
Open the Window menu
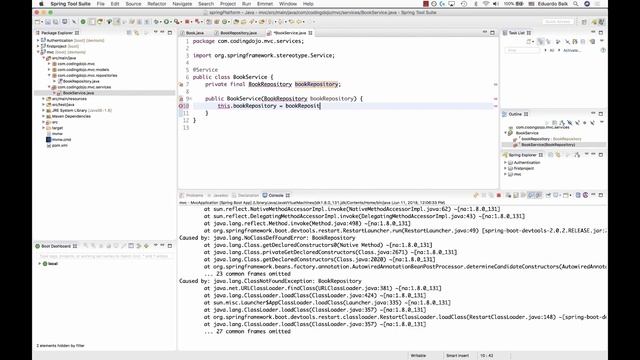point(288,4)
